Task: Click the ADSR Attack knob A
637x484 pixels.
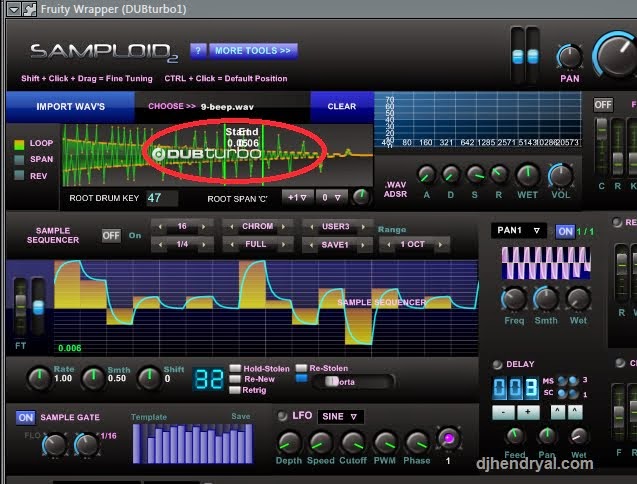Action: point(426,175)
